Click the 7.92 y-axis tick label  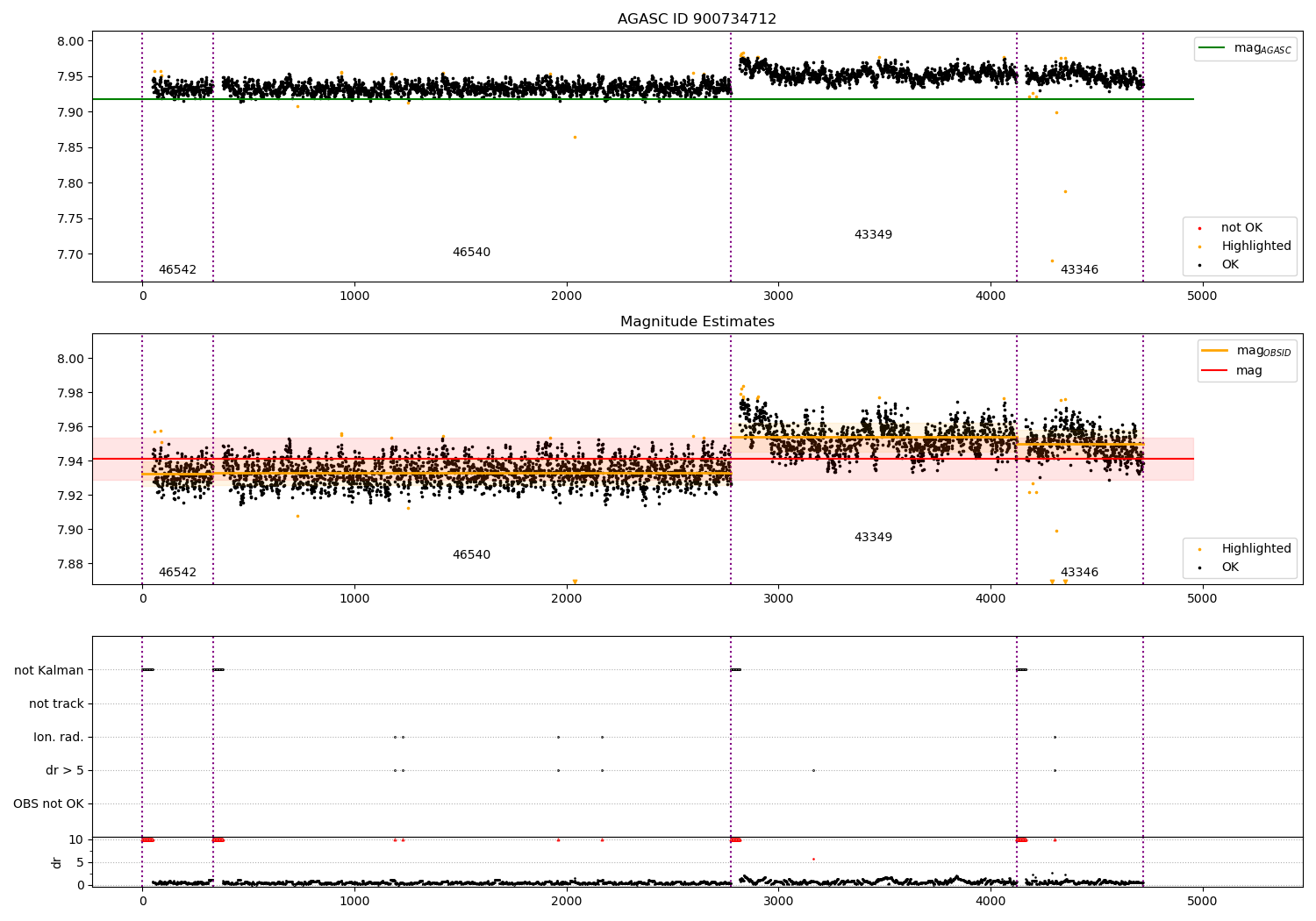(x=70, y=496)
